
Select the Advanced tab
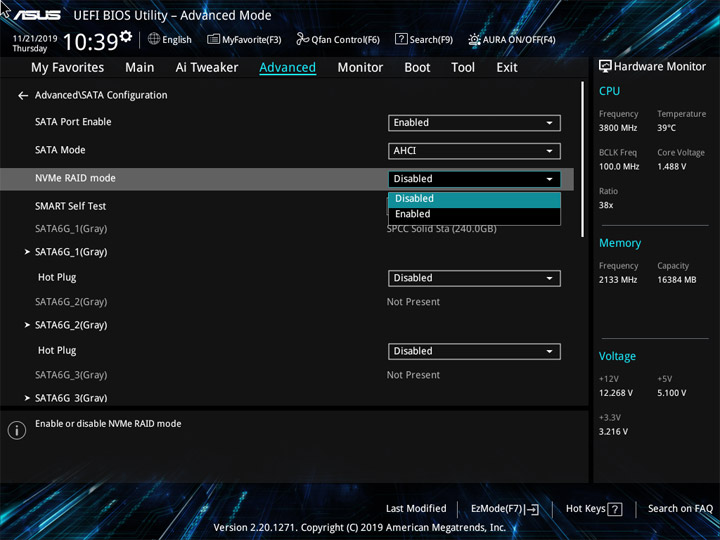pyautogui.click(x=287, y=68)
